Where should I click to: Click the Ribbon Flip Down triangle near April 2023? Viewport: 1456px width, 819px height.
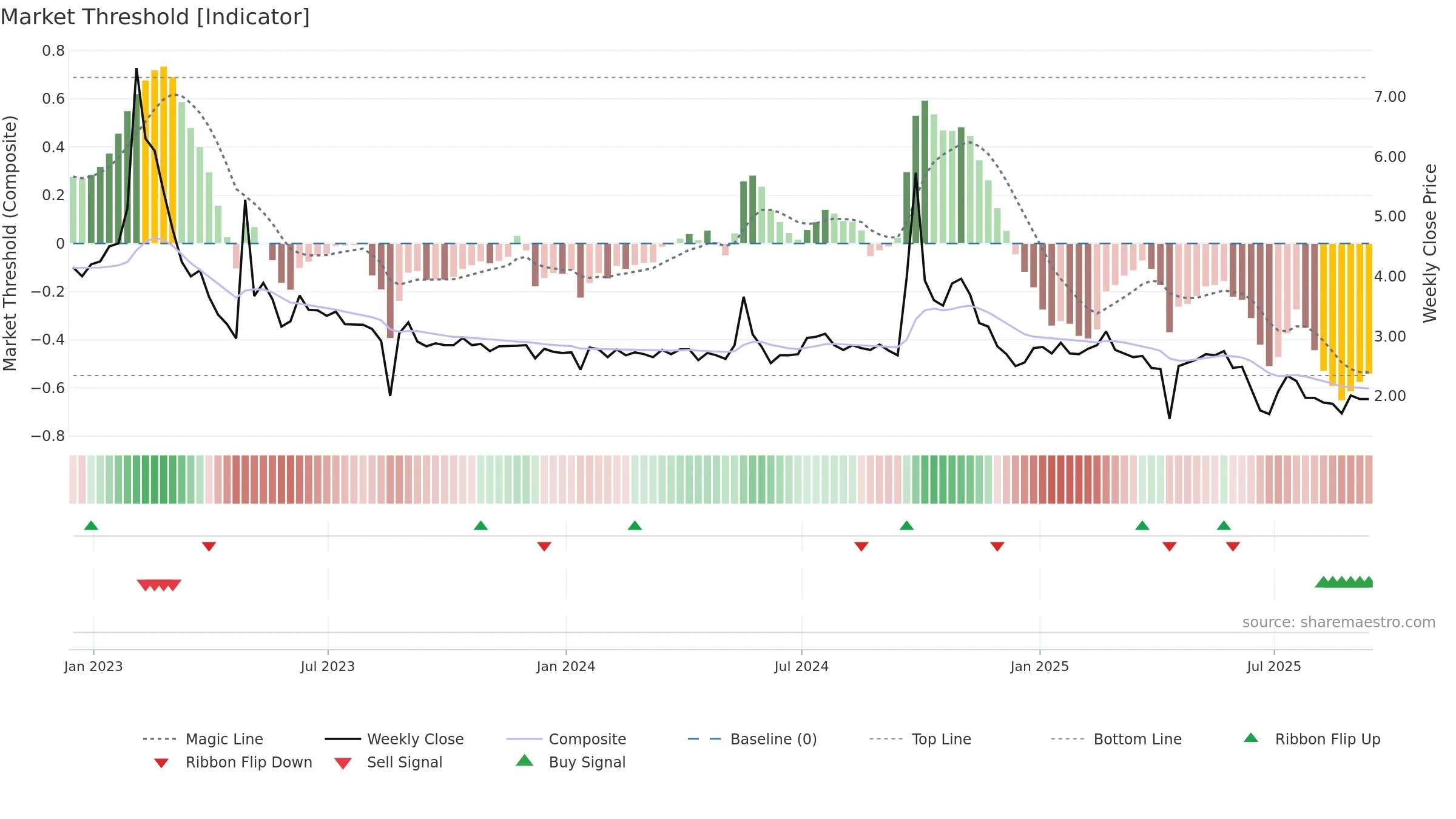point(209,547)
